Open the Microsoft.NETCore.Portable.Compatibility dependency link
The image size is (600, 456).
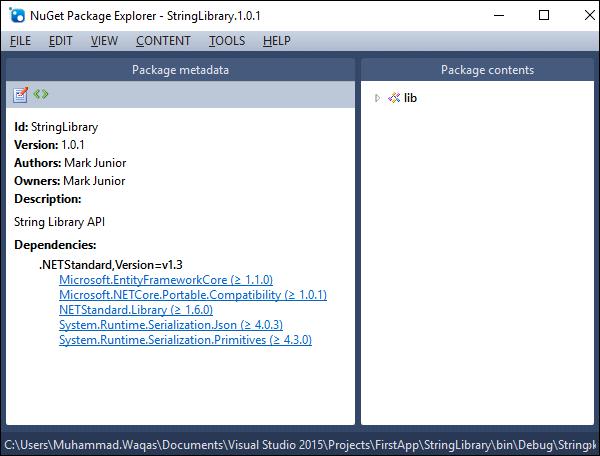coord(193,295)
